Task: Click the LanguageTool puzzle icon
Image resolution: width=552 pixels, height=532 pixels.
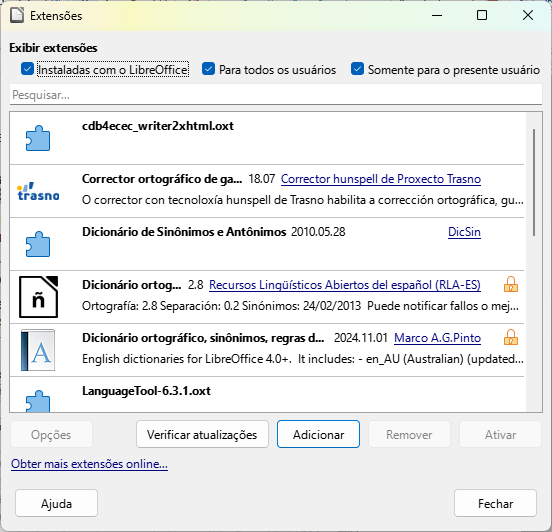Action: click(x=38, y=401)
